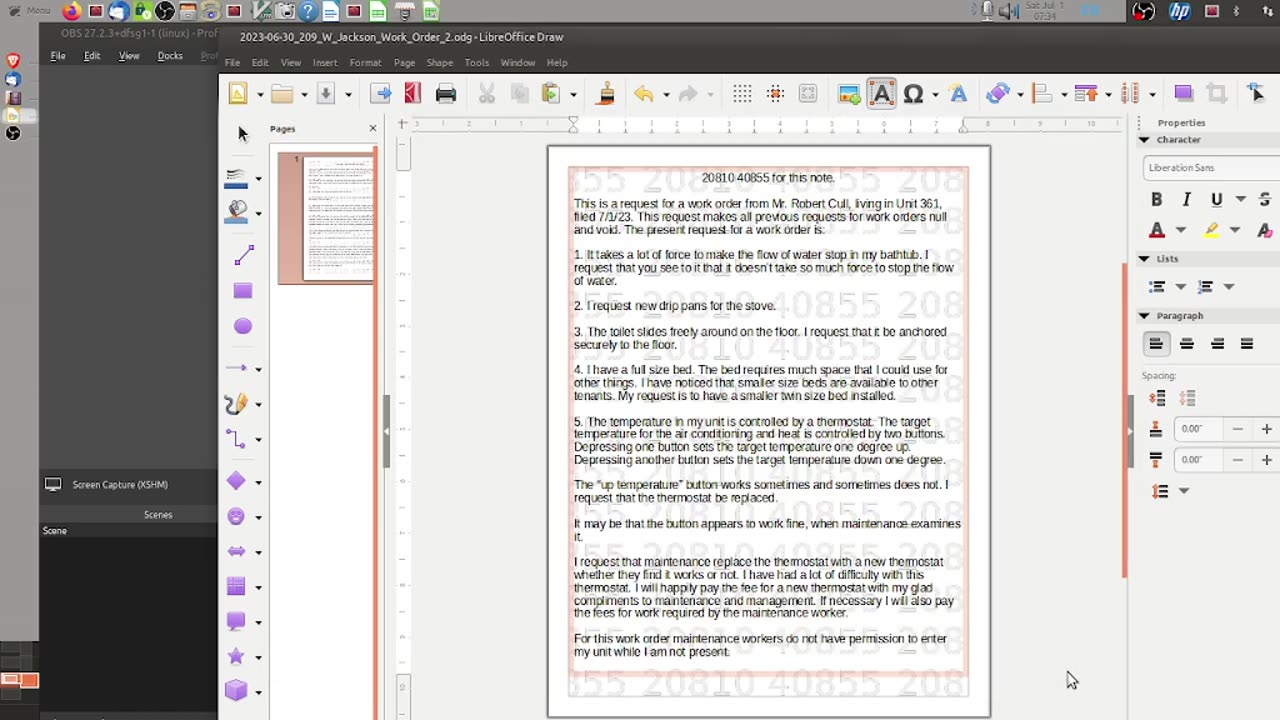Select the Ellipse tool
The image size is (1280, 720).
point(243,326)
